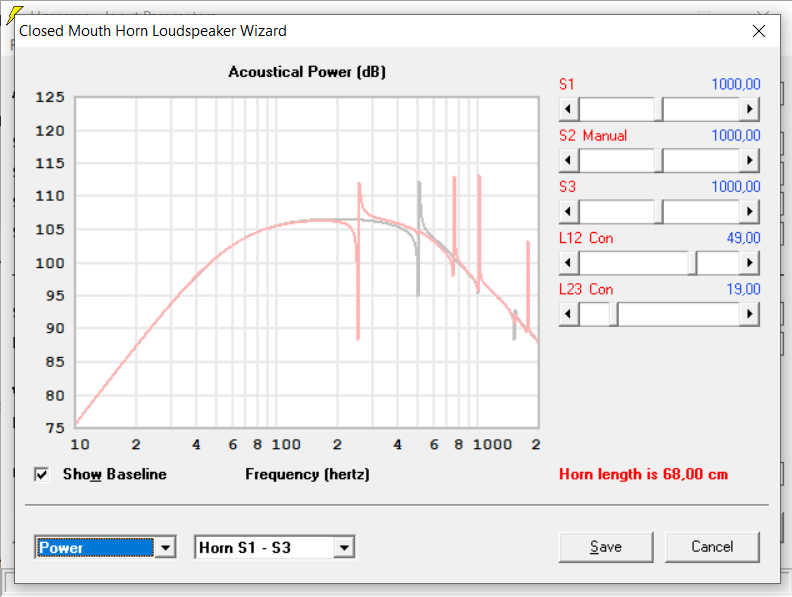Click the S1 slider thumb
The height and width of the screenshot is (597, 792).
(659, 109)
